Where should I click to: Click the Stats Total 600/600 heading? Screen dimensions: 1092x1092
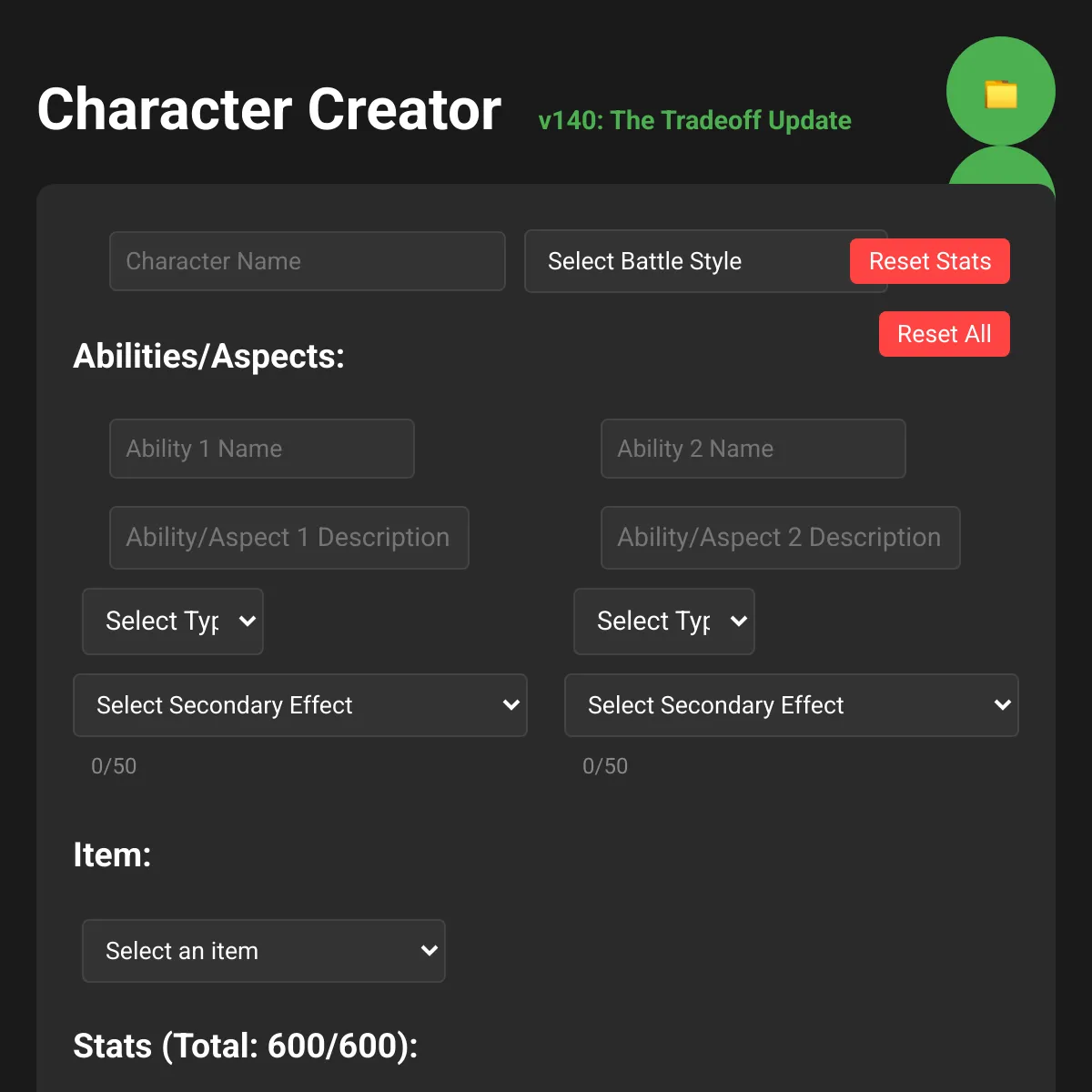click(x=246, y=1046)
